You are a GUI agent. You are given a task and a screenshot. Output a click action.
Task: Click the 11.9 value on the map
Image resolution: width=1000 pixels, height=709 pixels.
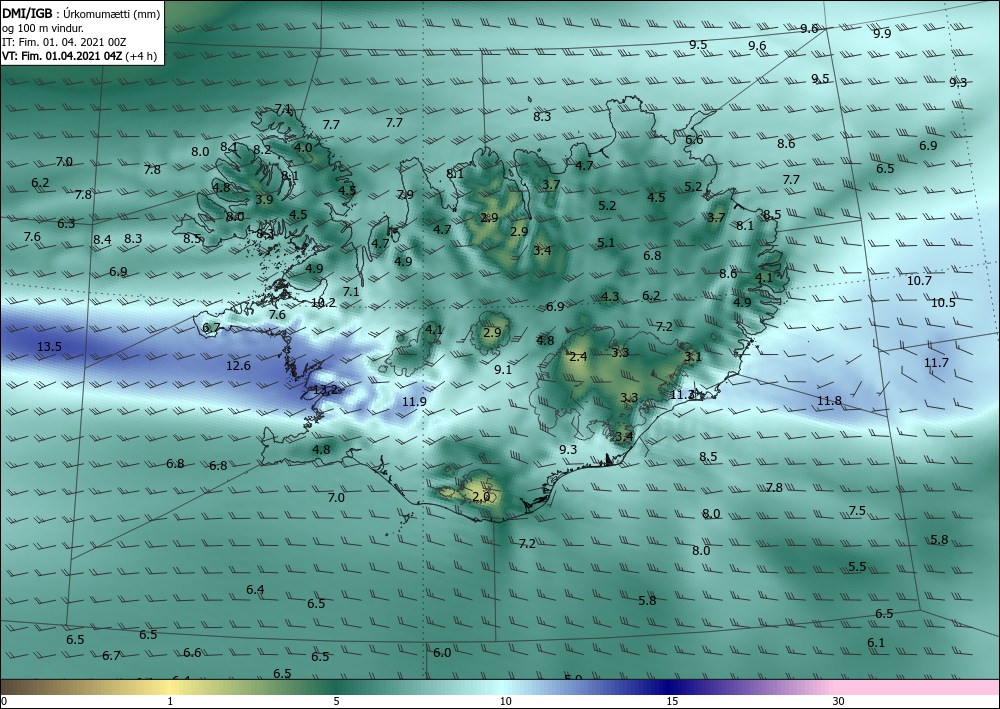click(414, 402)
